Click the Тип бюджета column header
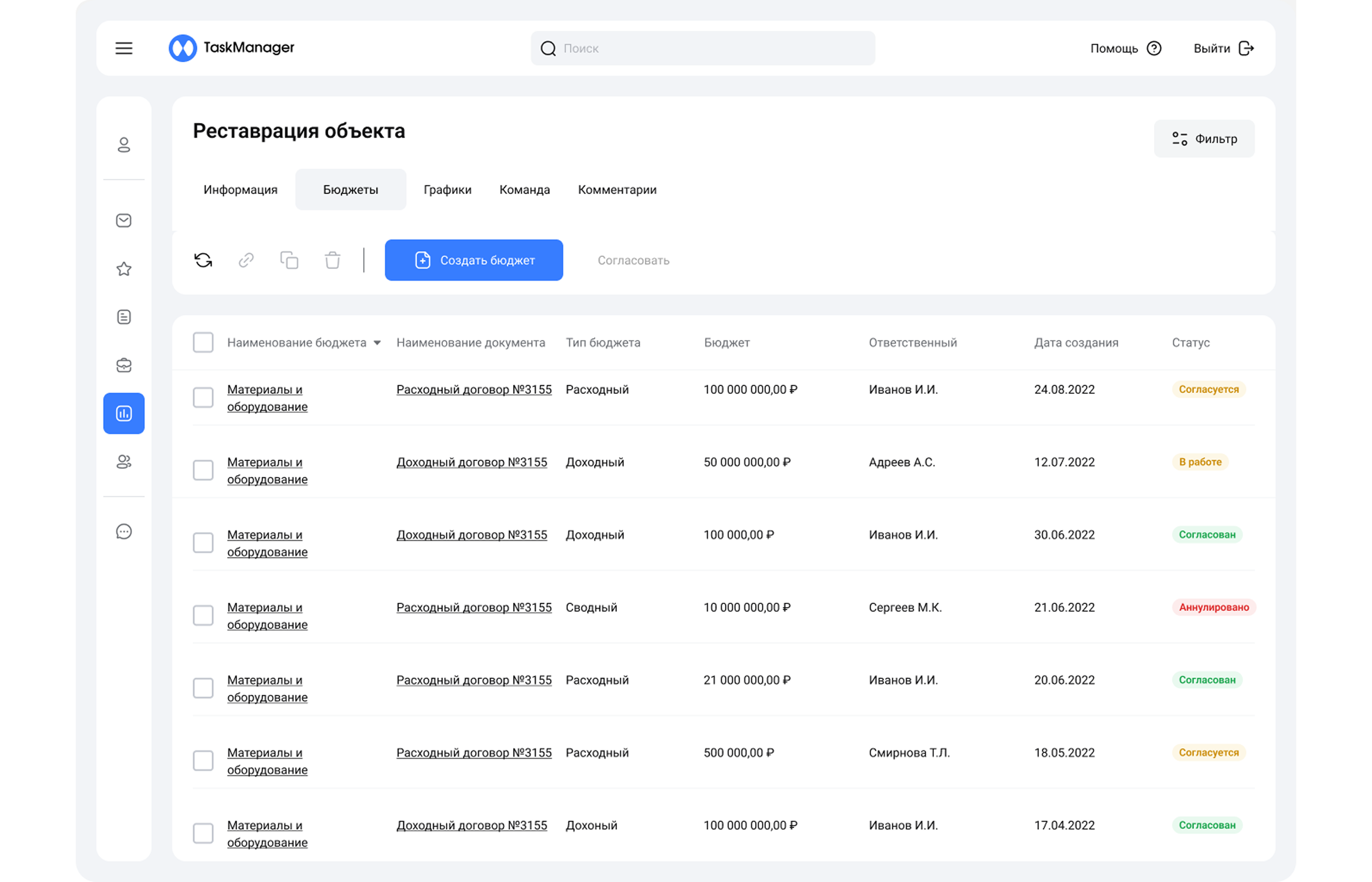 tap(602, 343)
